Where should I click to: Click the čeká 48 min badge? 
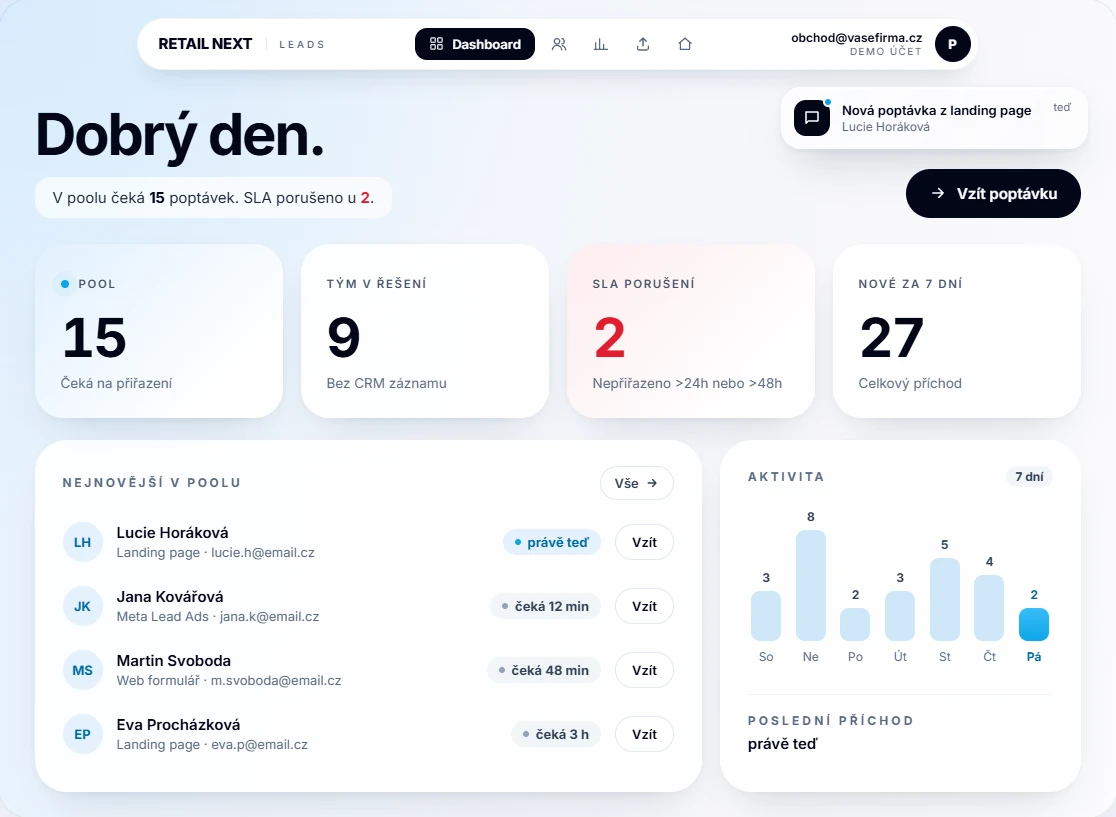544,670
